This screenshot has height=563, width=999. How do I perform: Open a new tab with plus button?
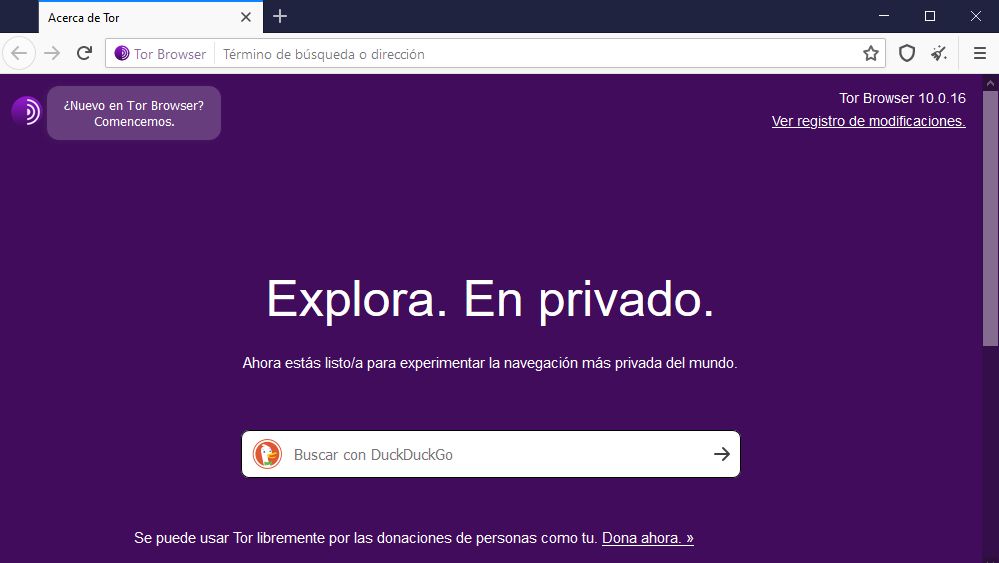(x=280, y=17)
